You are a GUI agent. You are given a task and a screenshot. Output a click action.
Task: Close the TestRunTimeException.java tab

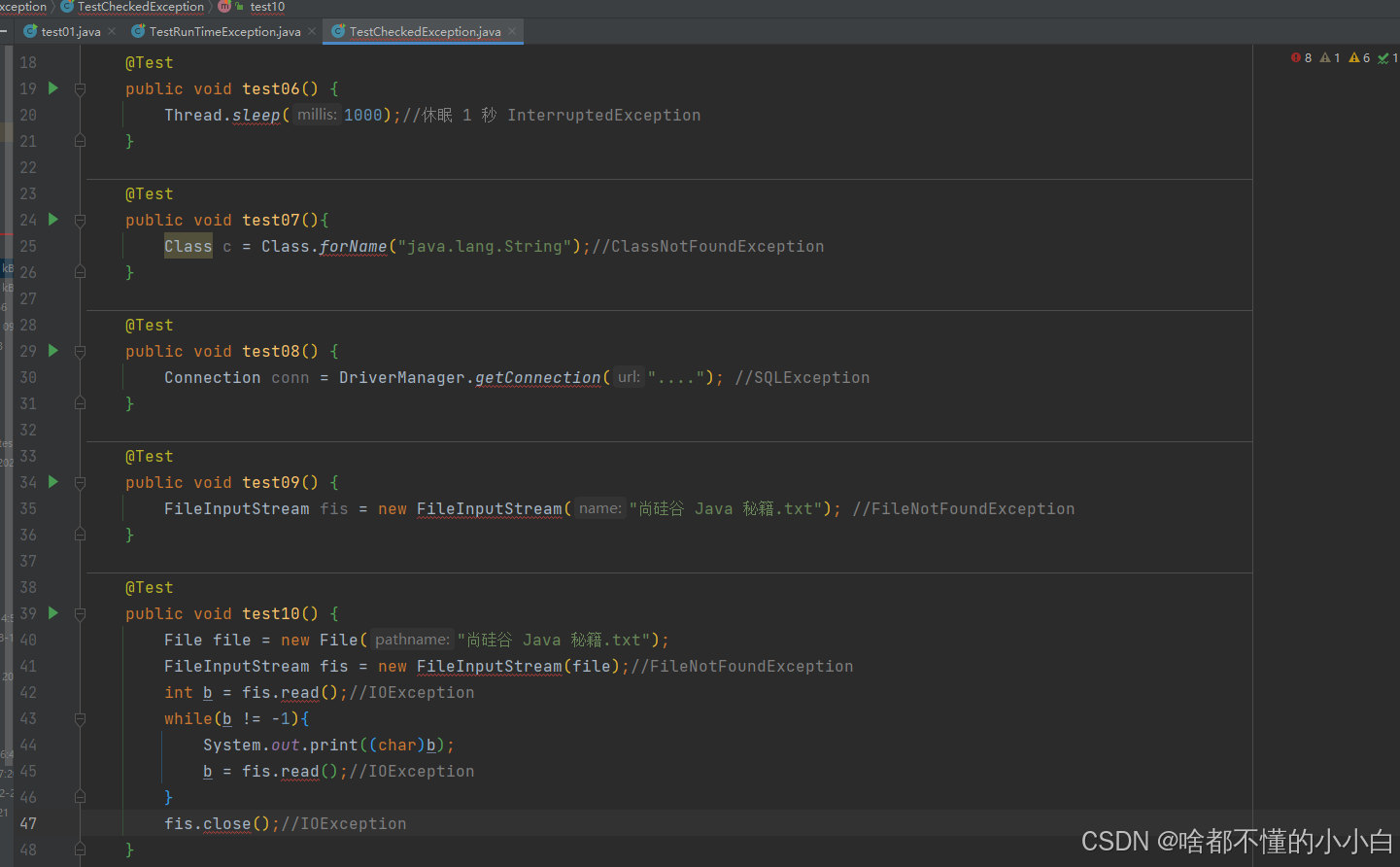click(x=312, y=31)
